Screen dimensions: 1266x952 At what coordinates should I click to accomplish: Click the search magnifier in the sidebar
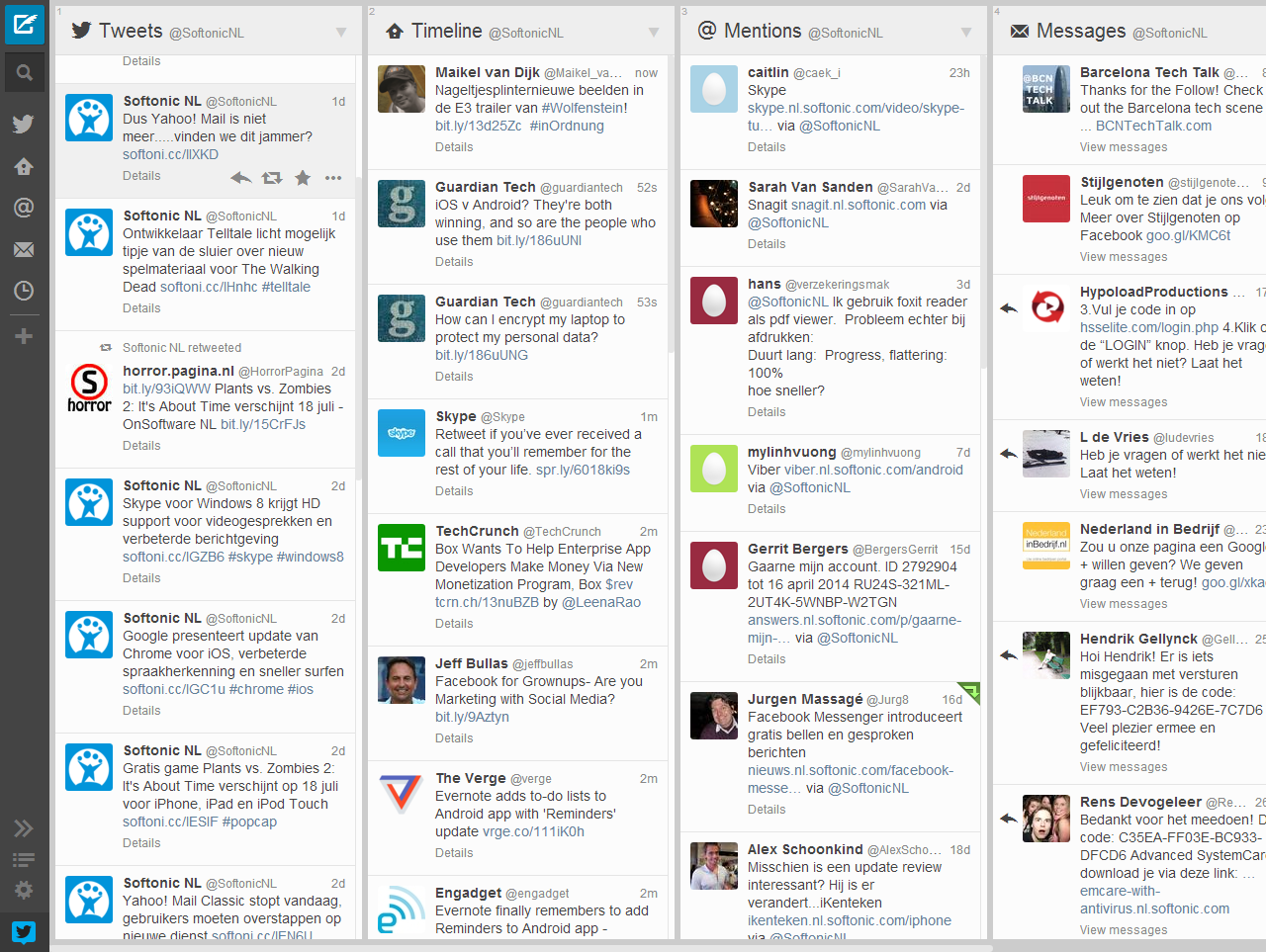coord(24,72)
